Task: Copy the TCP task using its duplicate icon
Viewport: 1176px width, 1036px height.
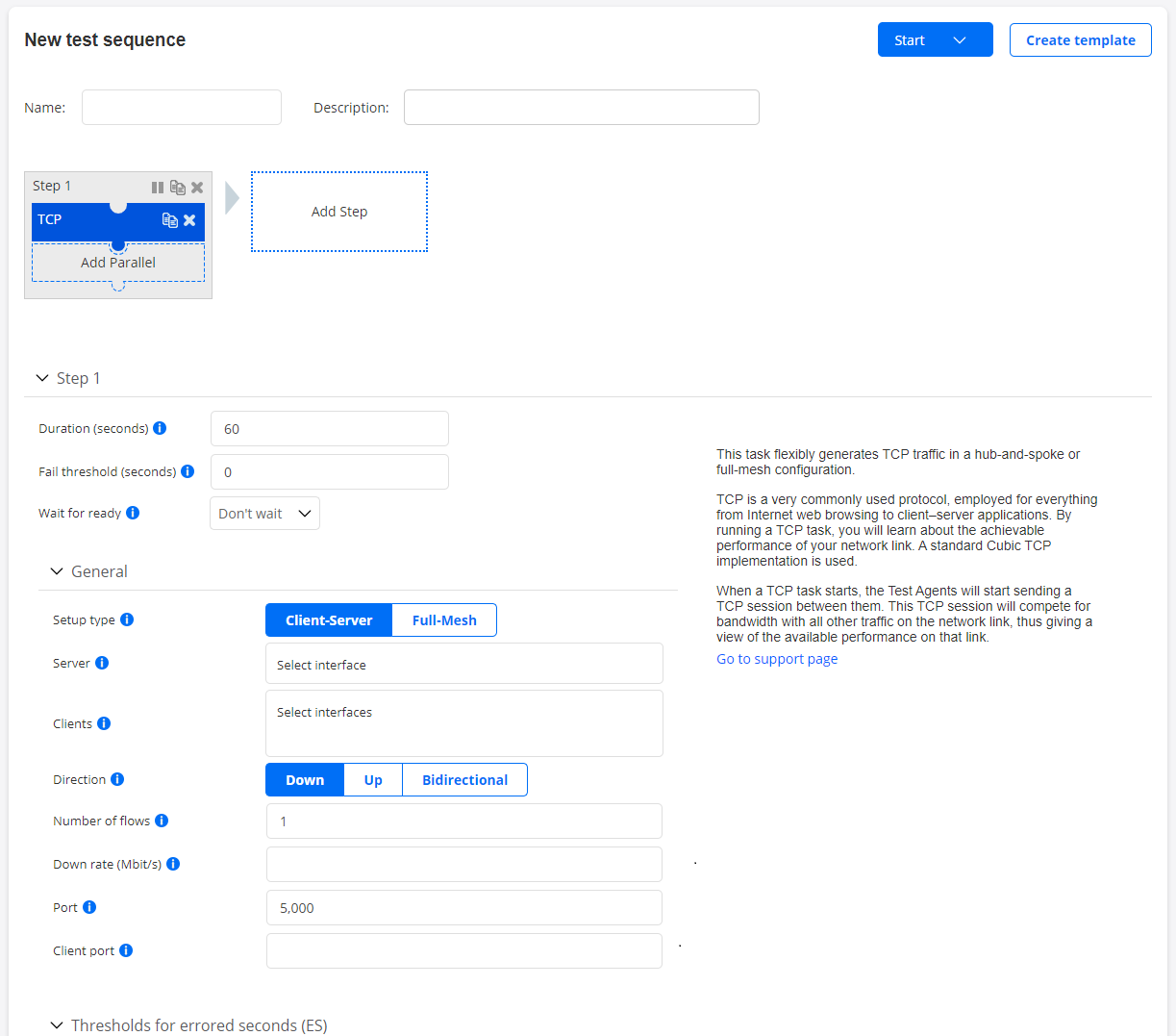Action: coord(170,220)
